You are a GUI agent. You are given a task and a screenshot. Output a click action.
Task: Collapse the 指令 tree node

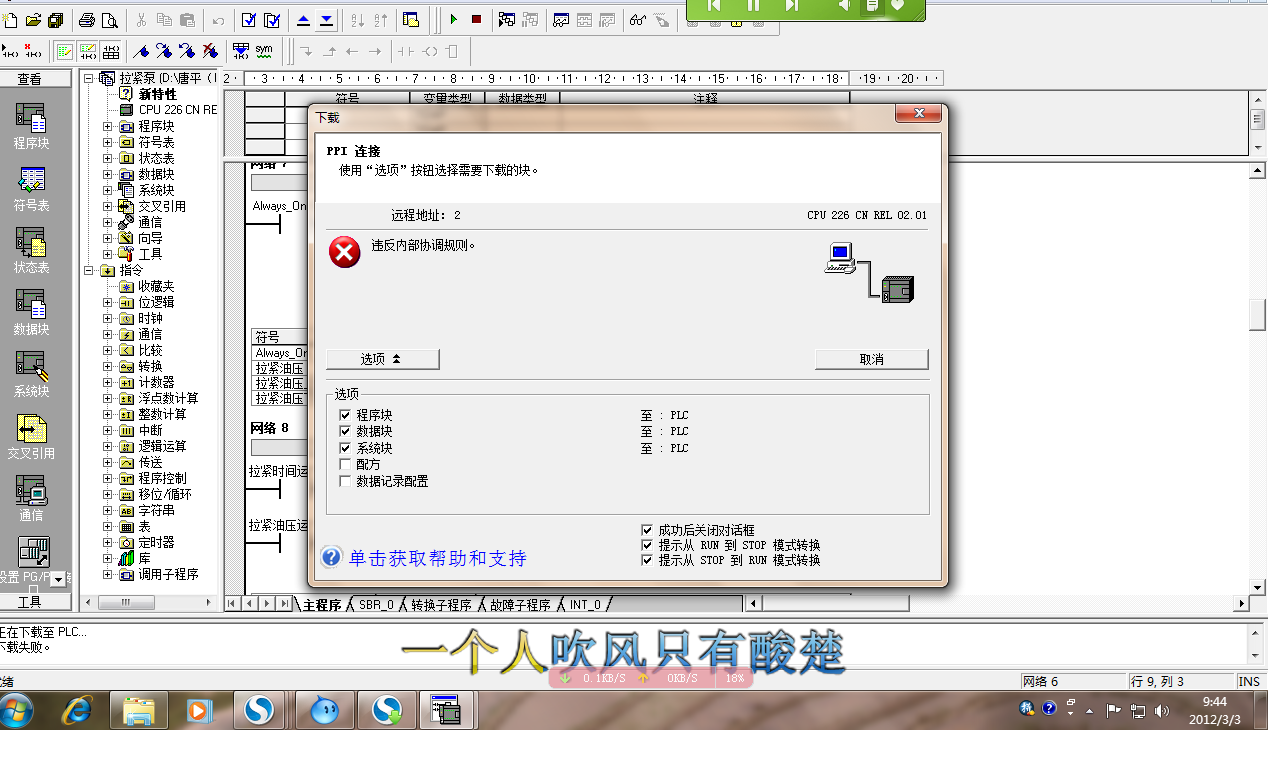pyautogui.click(x=89, y=270)
